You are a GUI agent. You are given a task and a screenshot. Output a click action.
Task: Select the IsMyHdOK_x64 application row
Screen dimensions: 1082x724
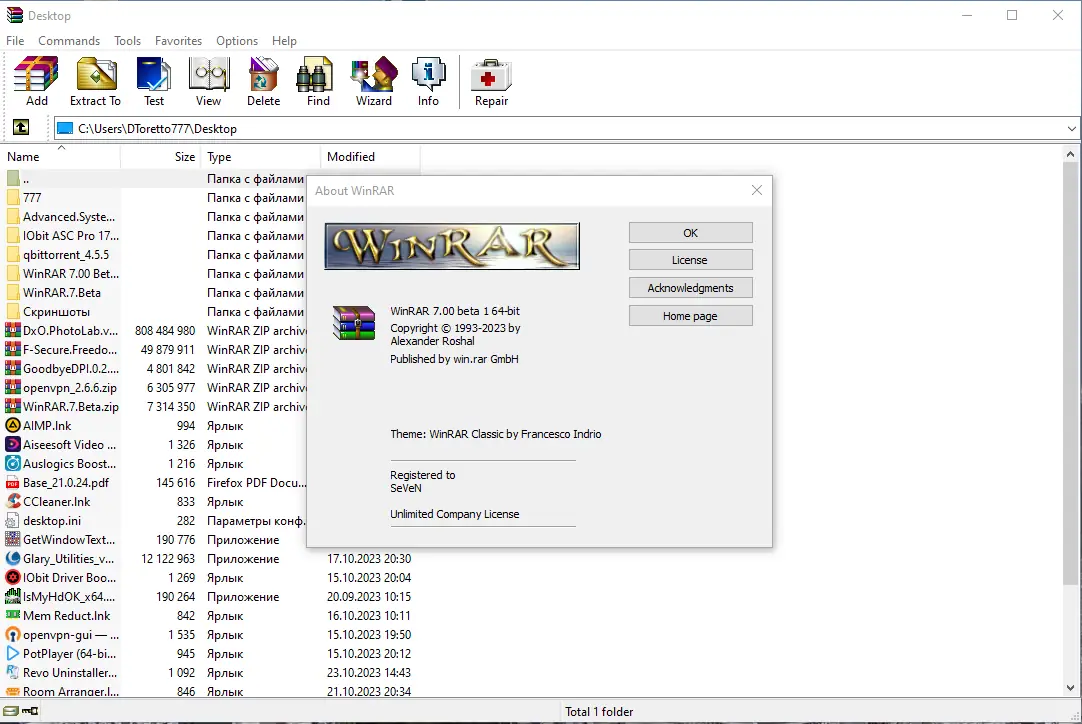point(211,596)
